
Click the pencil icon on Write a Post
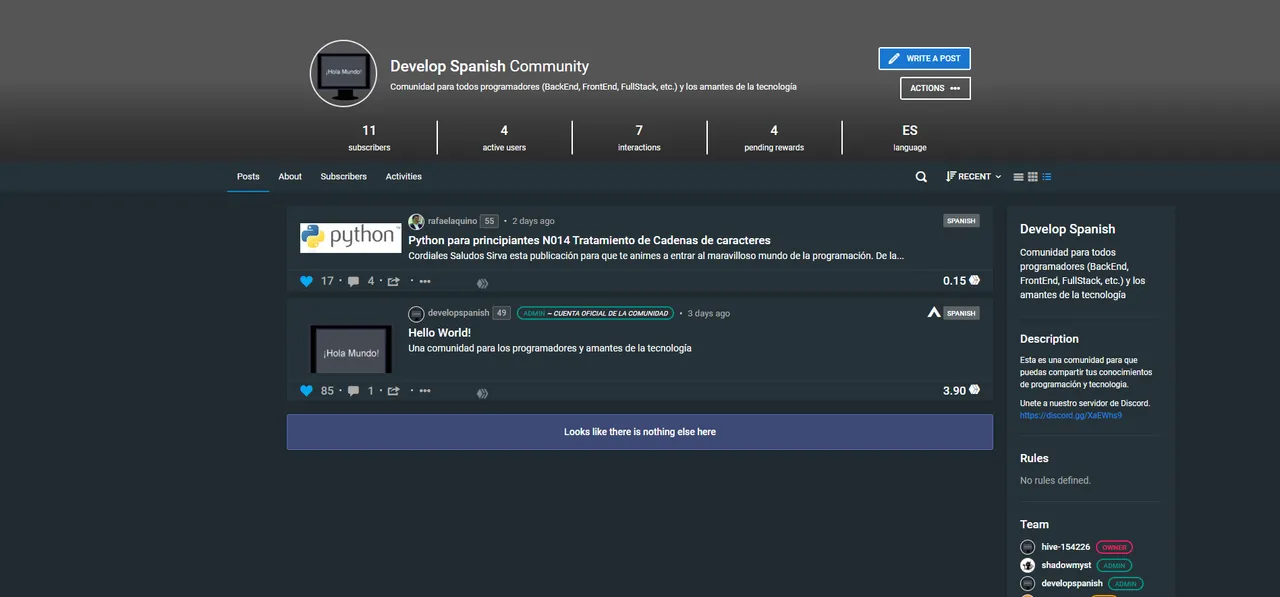click(894, 59)
